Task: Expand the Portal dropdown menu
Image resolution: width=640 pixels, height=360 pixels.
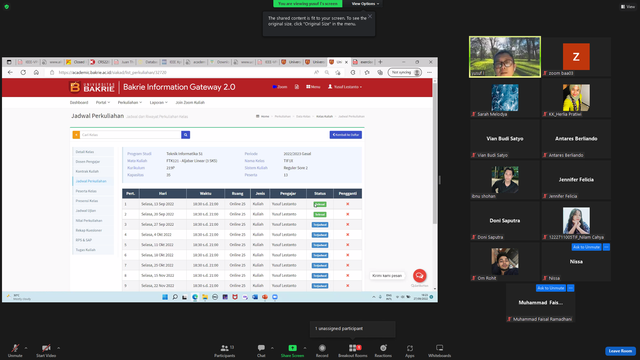Action: (x=103, y=102)
